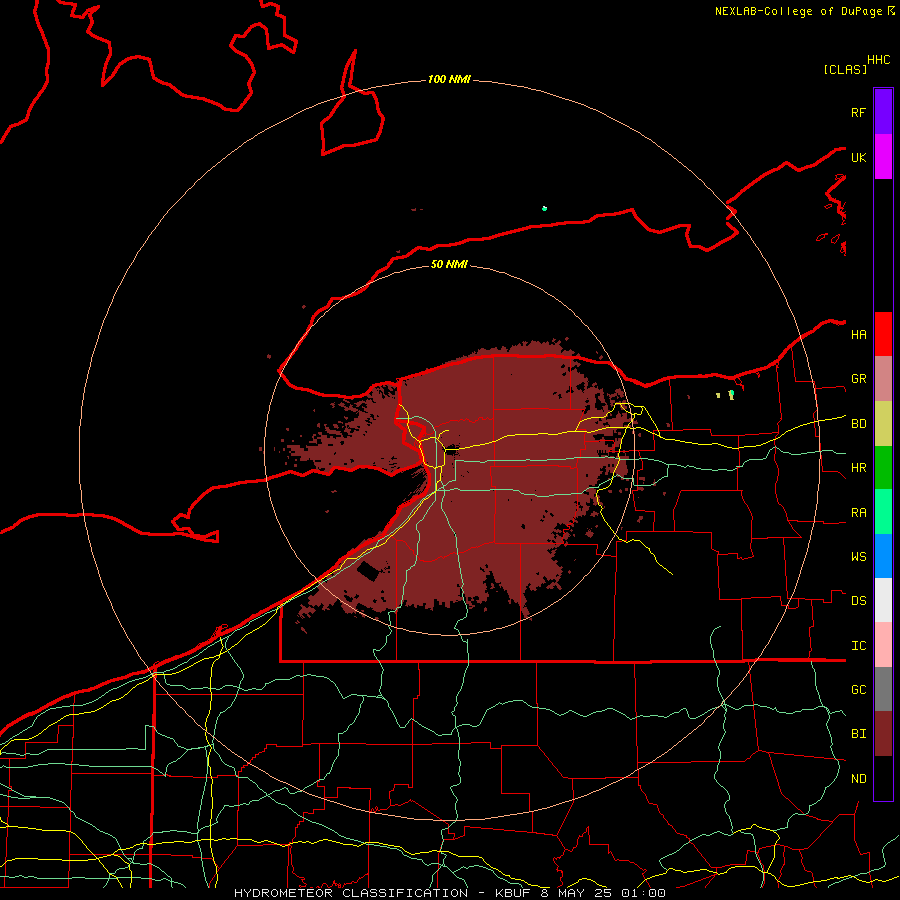Click the UK magenta legend swatch
This screenshot has height=900, width=900.
[883, 157]
